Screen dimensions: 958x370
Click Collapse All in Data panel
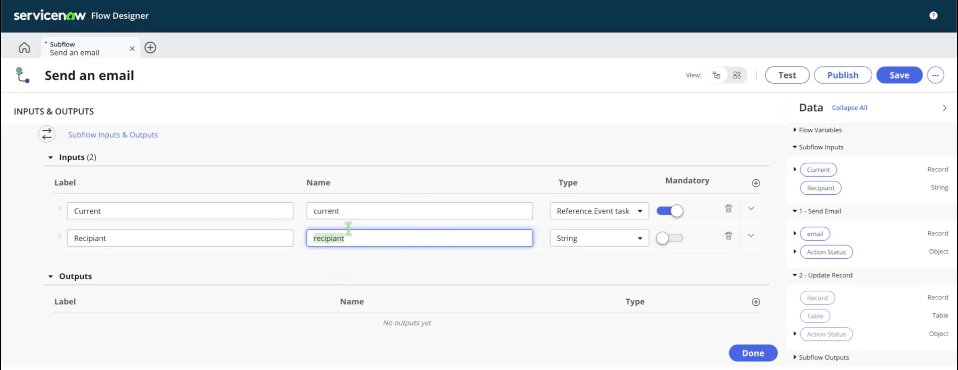point(849,108)
